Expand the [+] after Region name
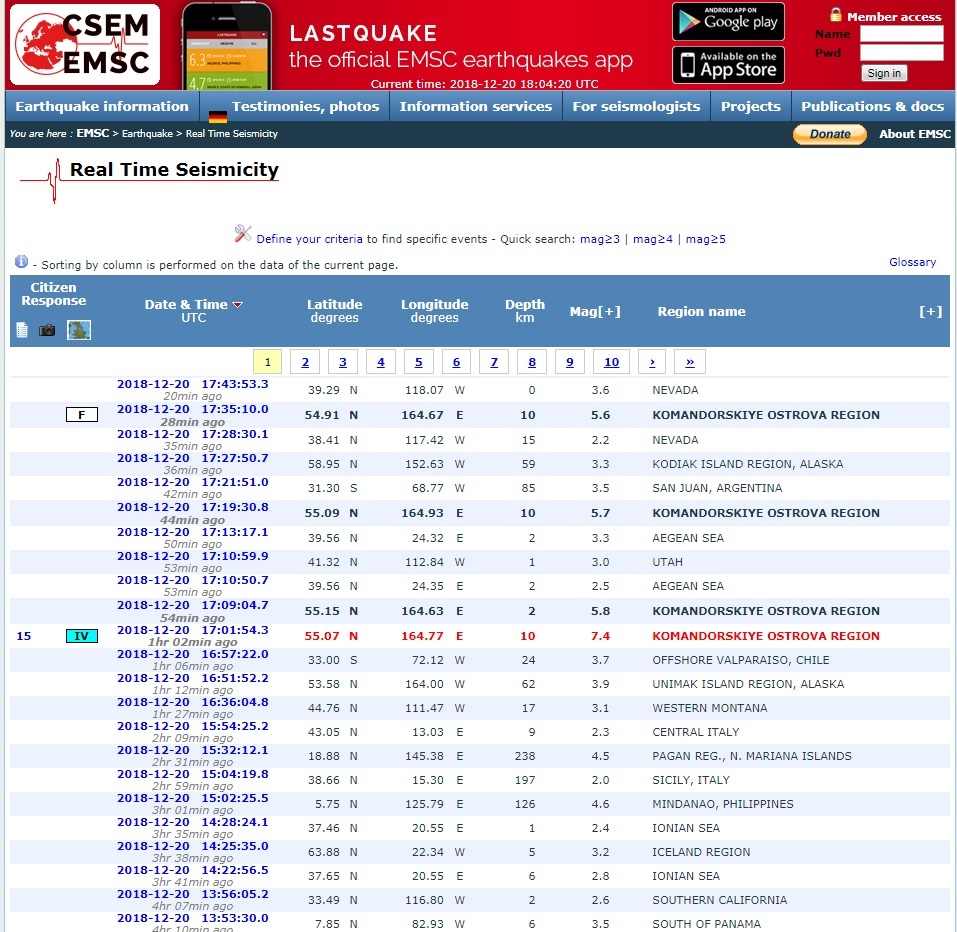957x932 pixels. point(930,311)
